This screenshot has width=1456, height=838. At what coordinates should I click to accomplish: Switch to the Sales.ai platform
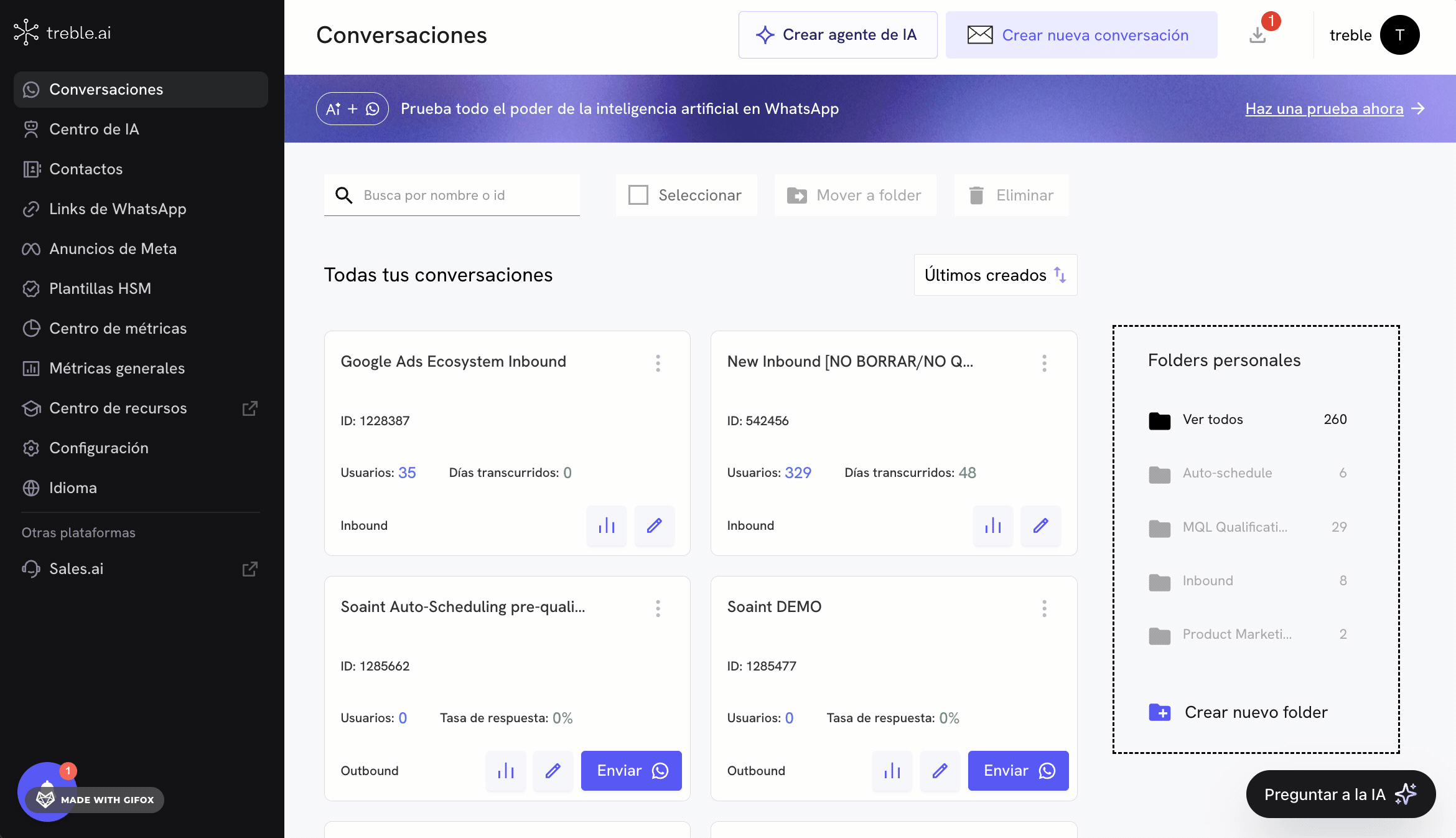(76, 568)
